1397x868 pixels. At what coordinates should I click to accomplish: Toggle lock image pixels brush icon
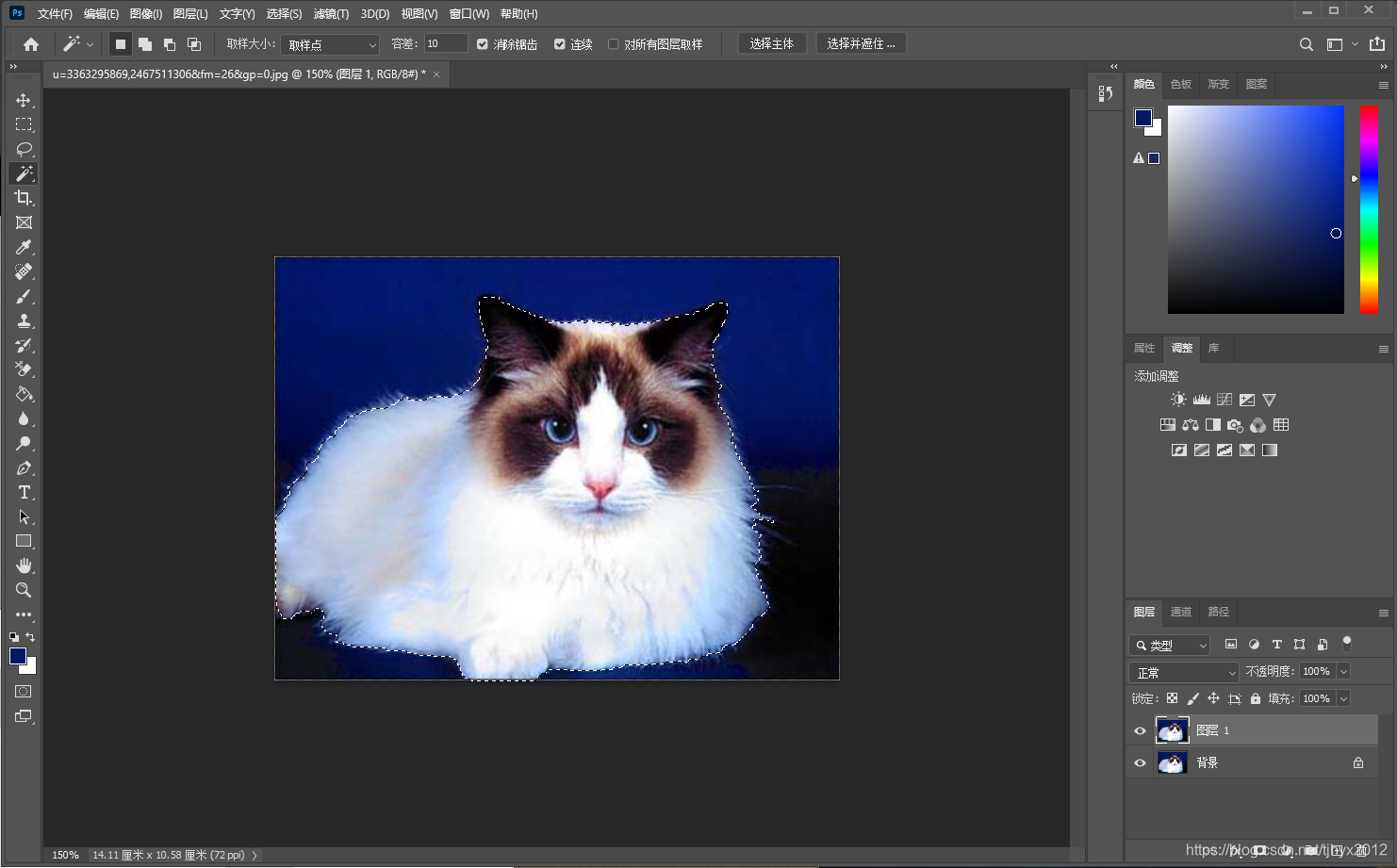[x=1192, y=698]
